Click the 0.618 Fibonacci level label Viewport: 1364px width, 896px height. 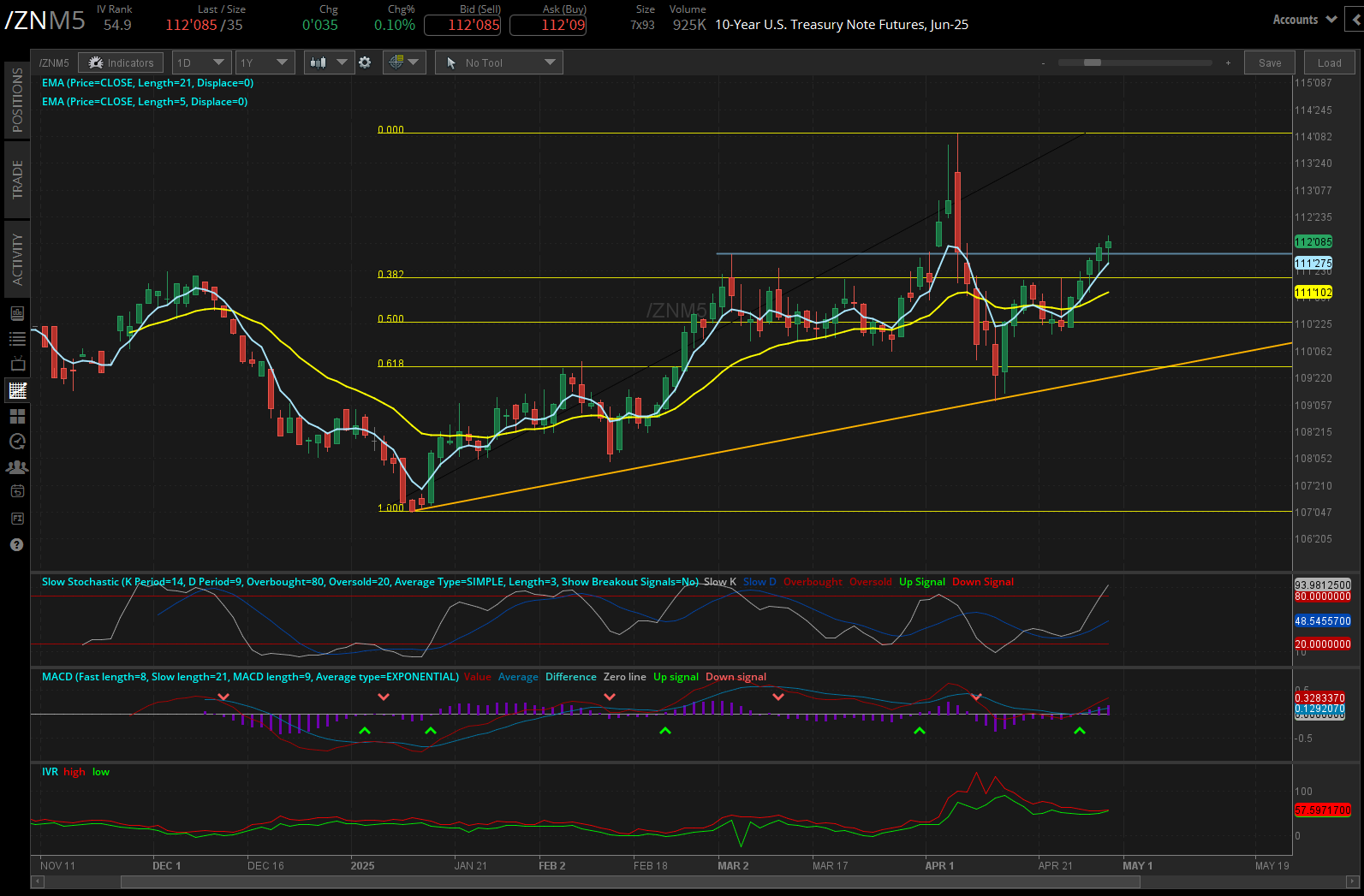390,364
